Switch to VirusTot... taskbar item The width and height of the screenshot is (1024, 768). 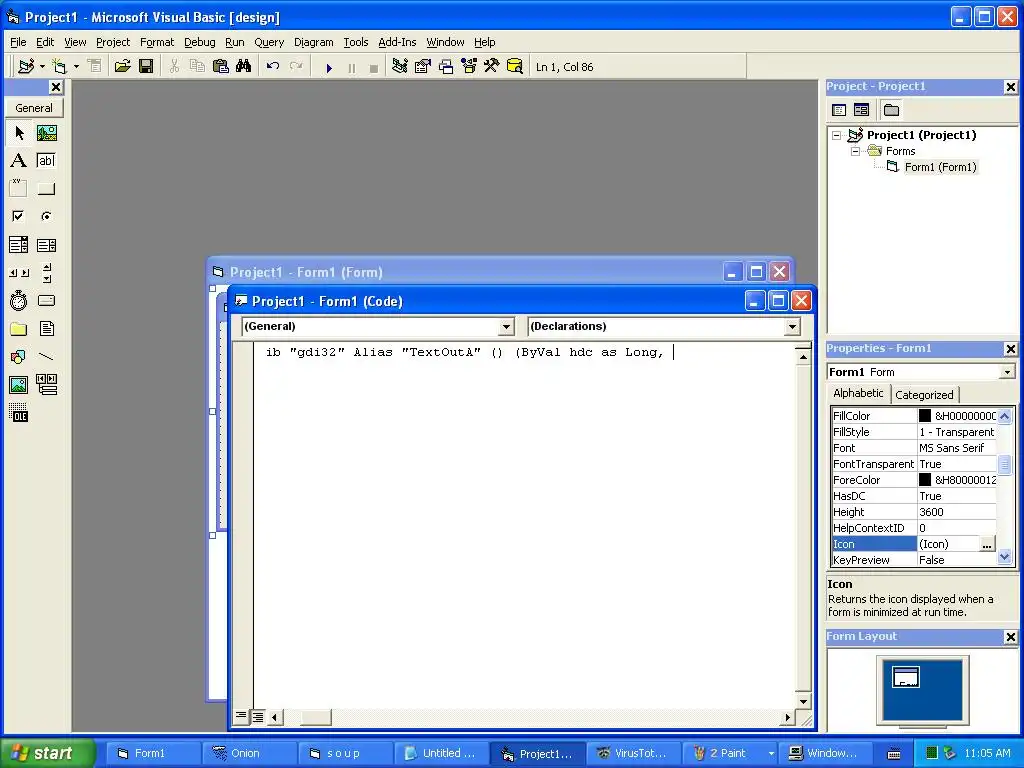pyautogui.click(x=632, y=754)
